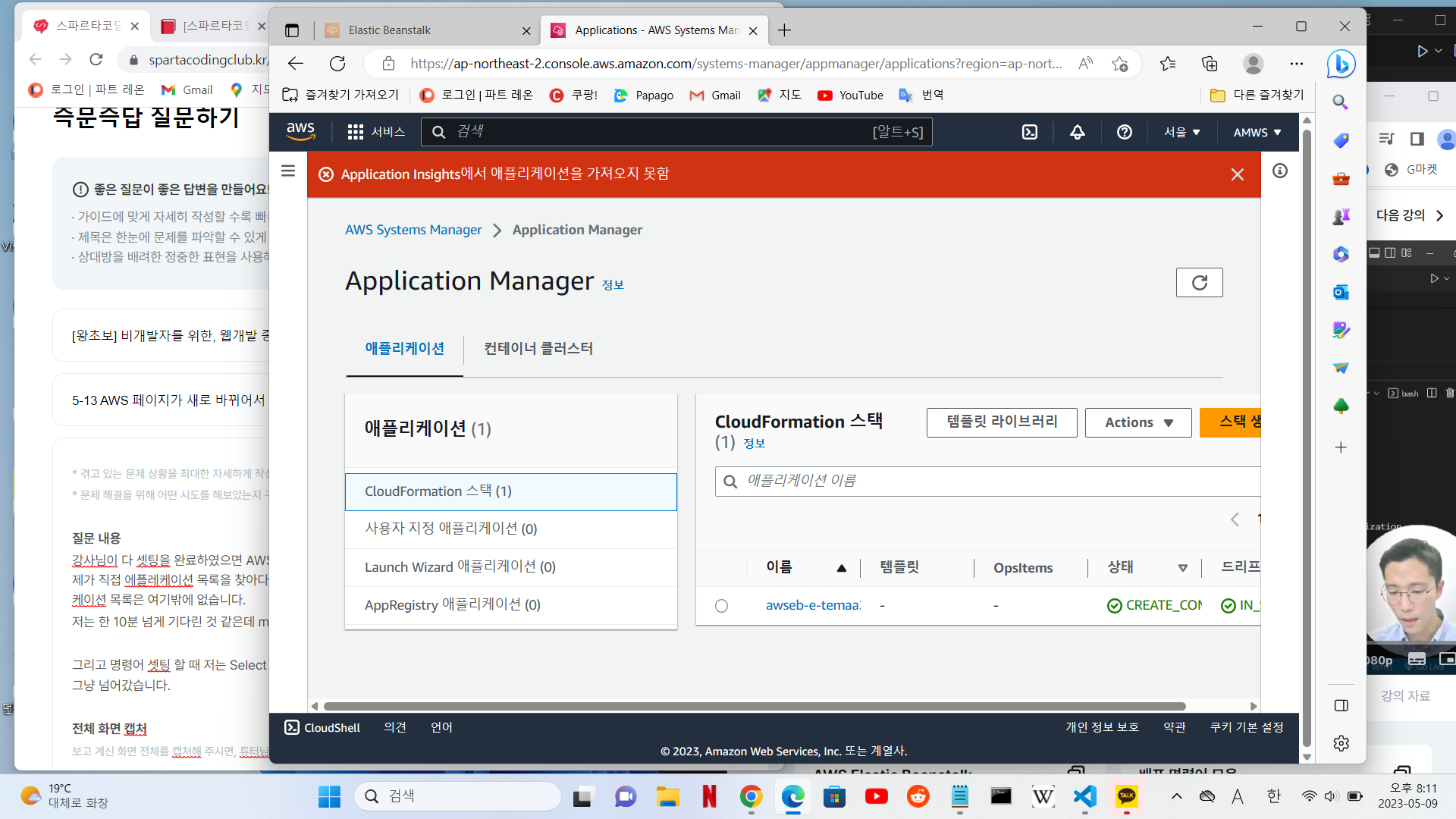Viewport: 1456px width, 819px height.
Task: Open Edge sidebar settings gear
Action: (1341, 743)
